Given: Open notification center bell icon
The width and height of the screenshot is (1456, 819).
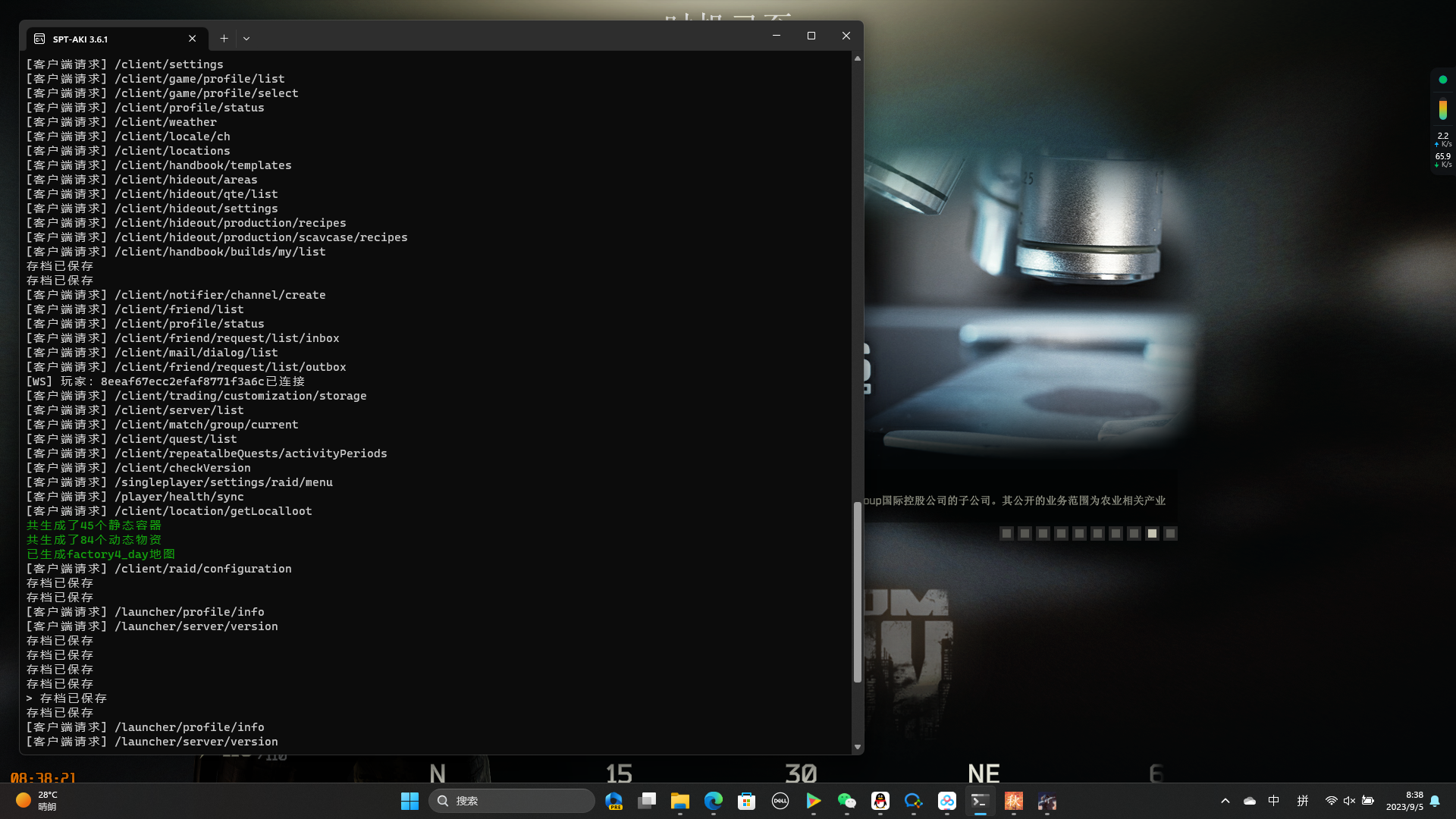Looking at the screenshot, I should 1435,801.
